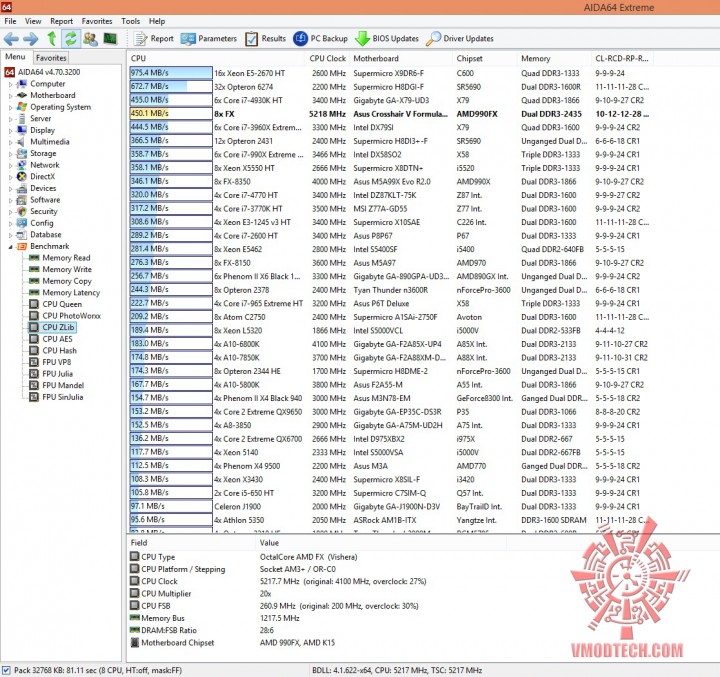Sort by the Chipset column header
This screenshot has width=720, height=677.
tap(485, 58)
